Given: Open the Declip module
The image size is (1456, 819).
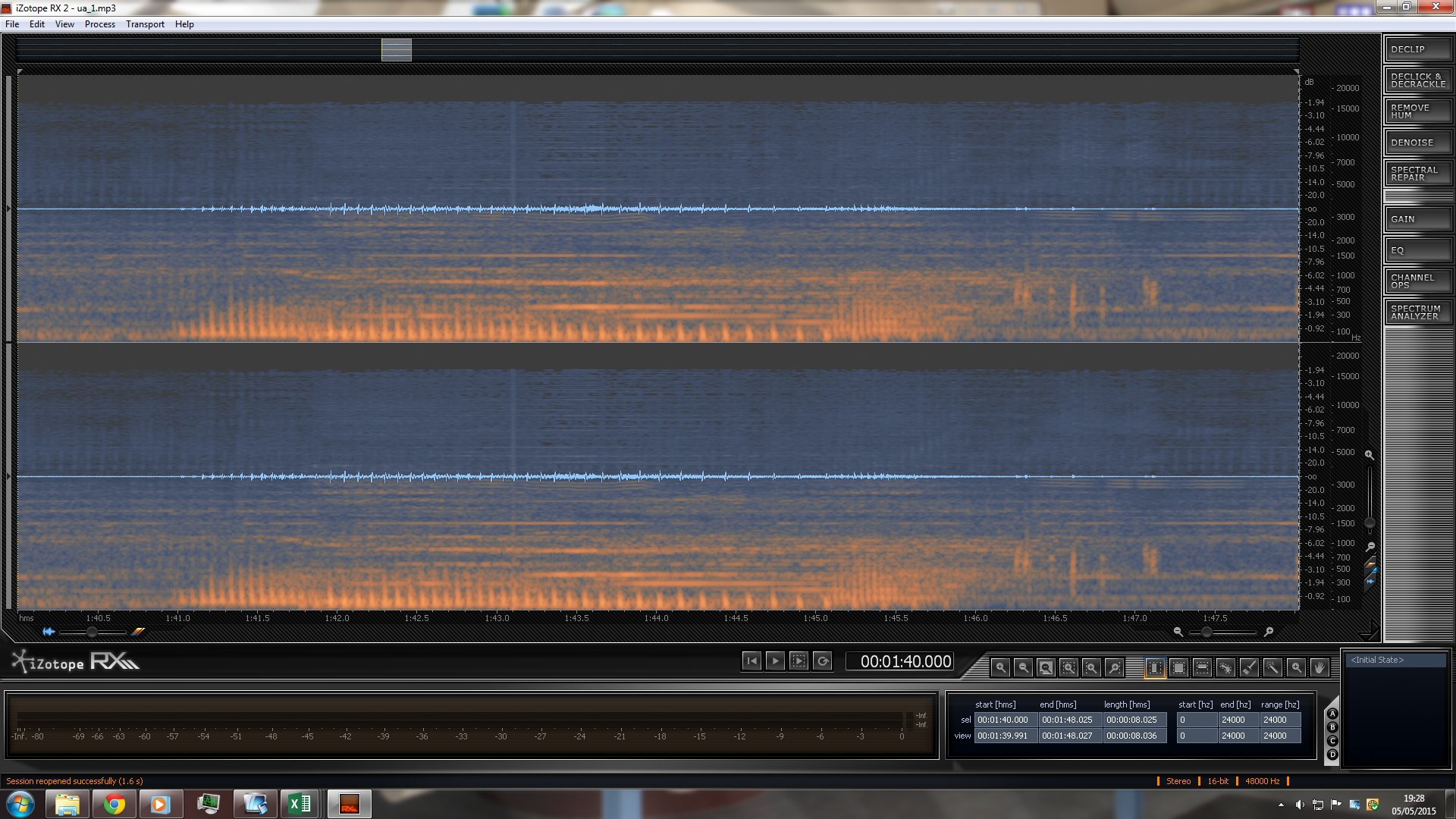Looking at the screenshot, I should [x=1418, y=49].
